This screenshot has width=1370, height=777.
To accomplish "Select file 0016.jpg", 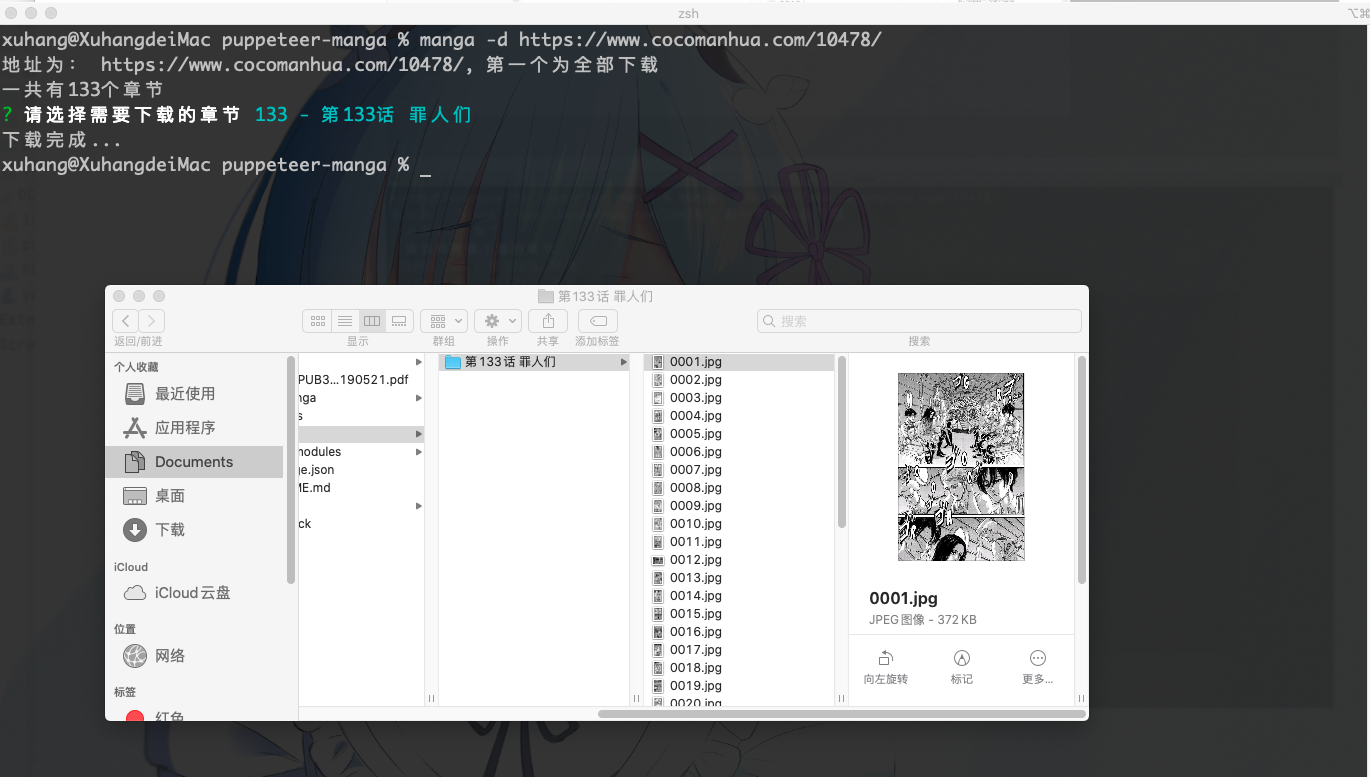I will click(738, 632).
